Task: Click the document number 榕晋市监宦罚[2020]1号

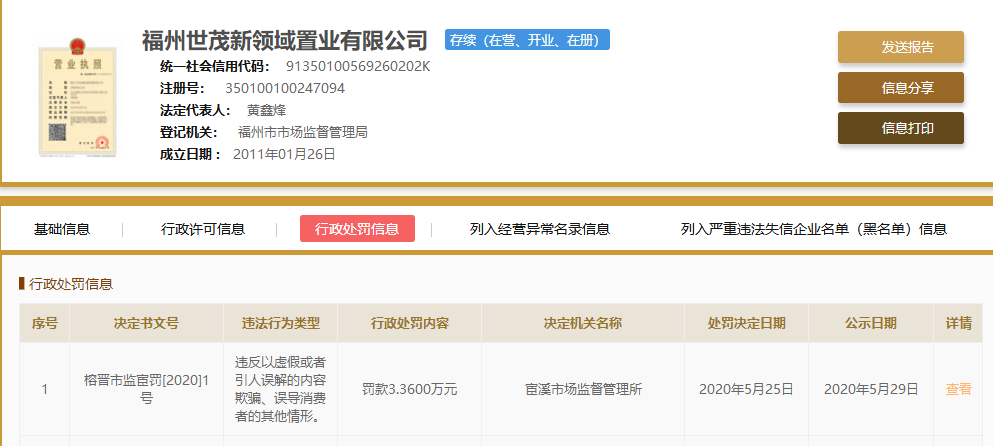Action: (x=146, y=389)
